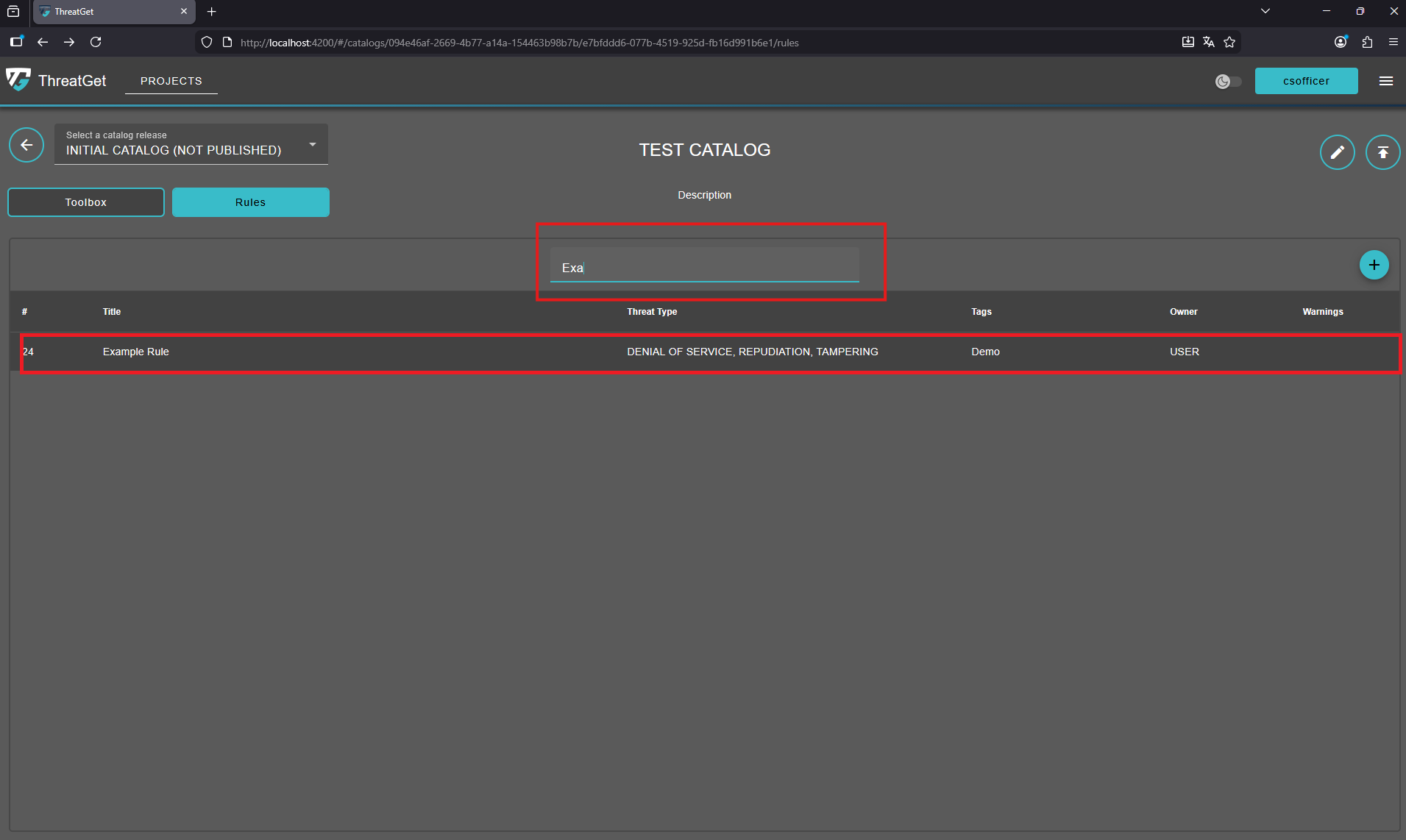Open the hamburger menu in ThreatGet header
The width and height of the screenshot is (1406, 840).
click(x=1385, y=81)
